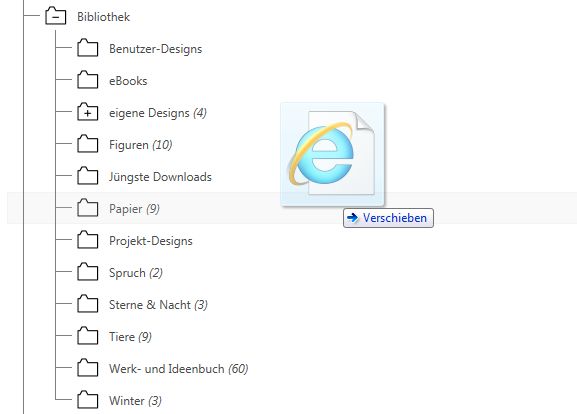Click the Sterne & Nacht folder icon
This screenshot has height=414, width=577.
pyautogui.click(x=88, y=304)
